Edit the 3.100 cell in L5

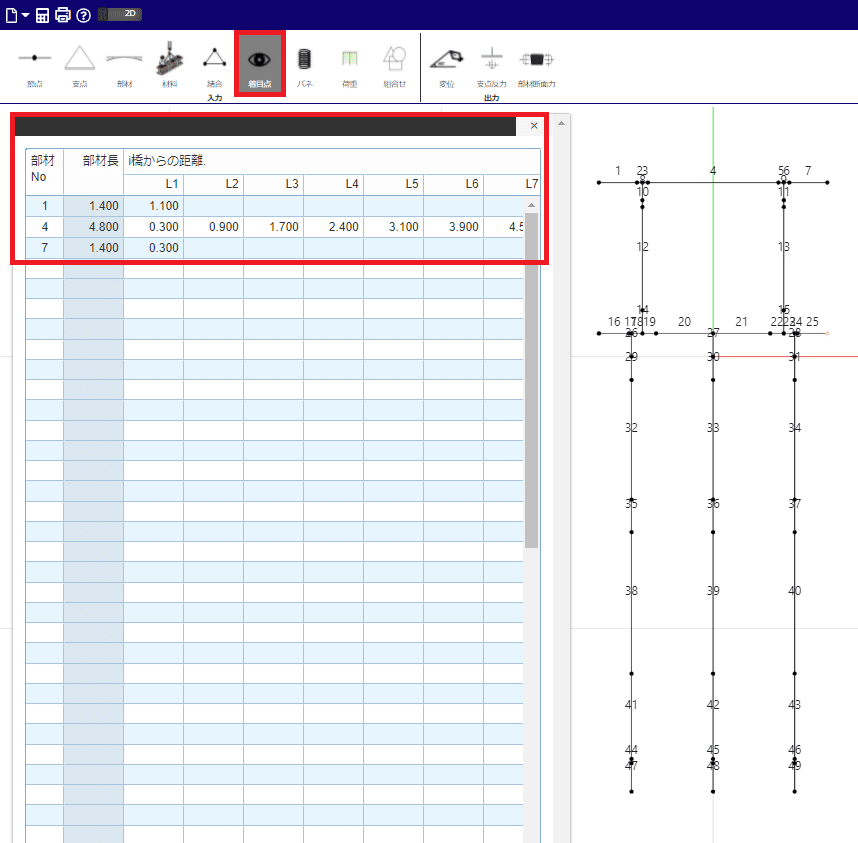coord(393,226)
